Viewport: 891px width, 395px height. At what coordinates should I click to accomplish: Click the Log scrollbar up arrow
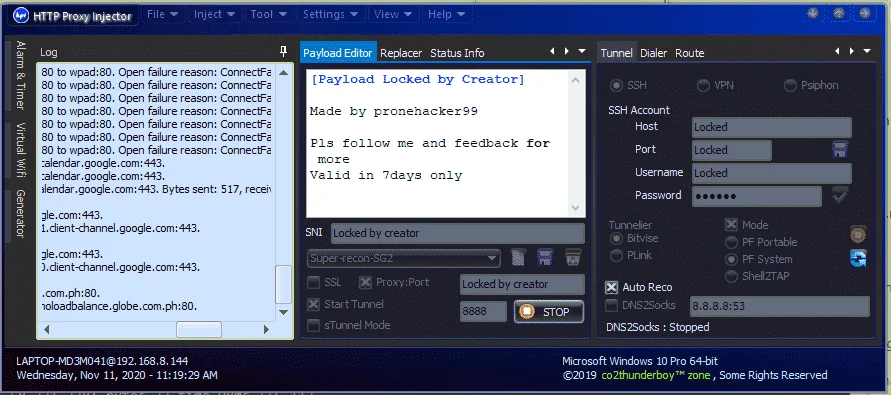pyautogui.click(x=284, y=73)
